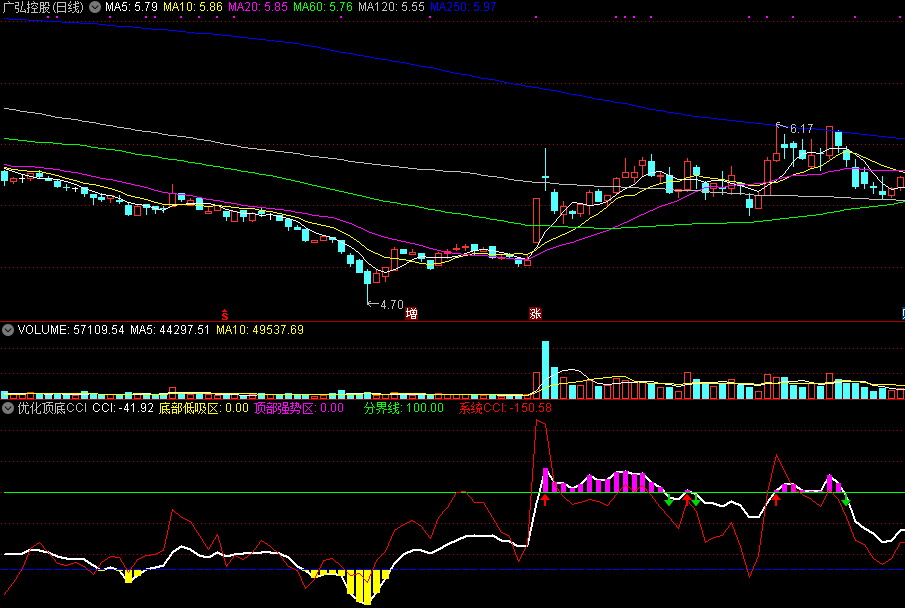The height and width of the screenshot is (608, 905).
Task: Open the 优化顶底CCI indicator dropdown arrow
Action: pos(8,408)
